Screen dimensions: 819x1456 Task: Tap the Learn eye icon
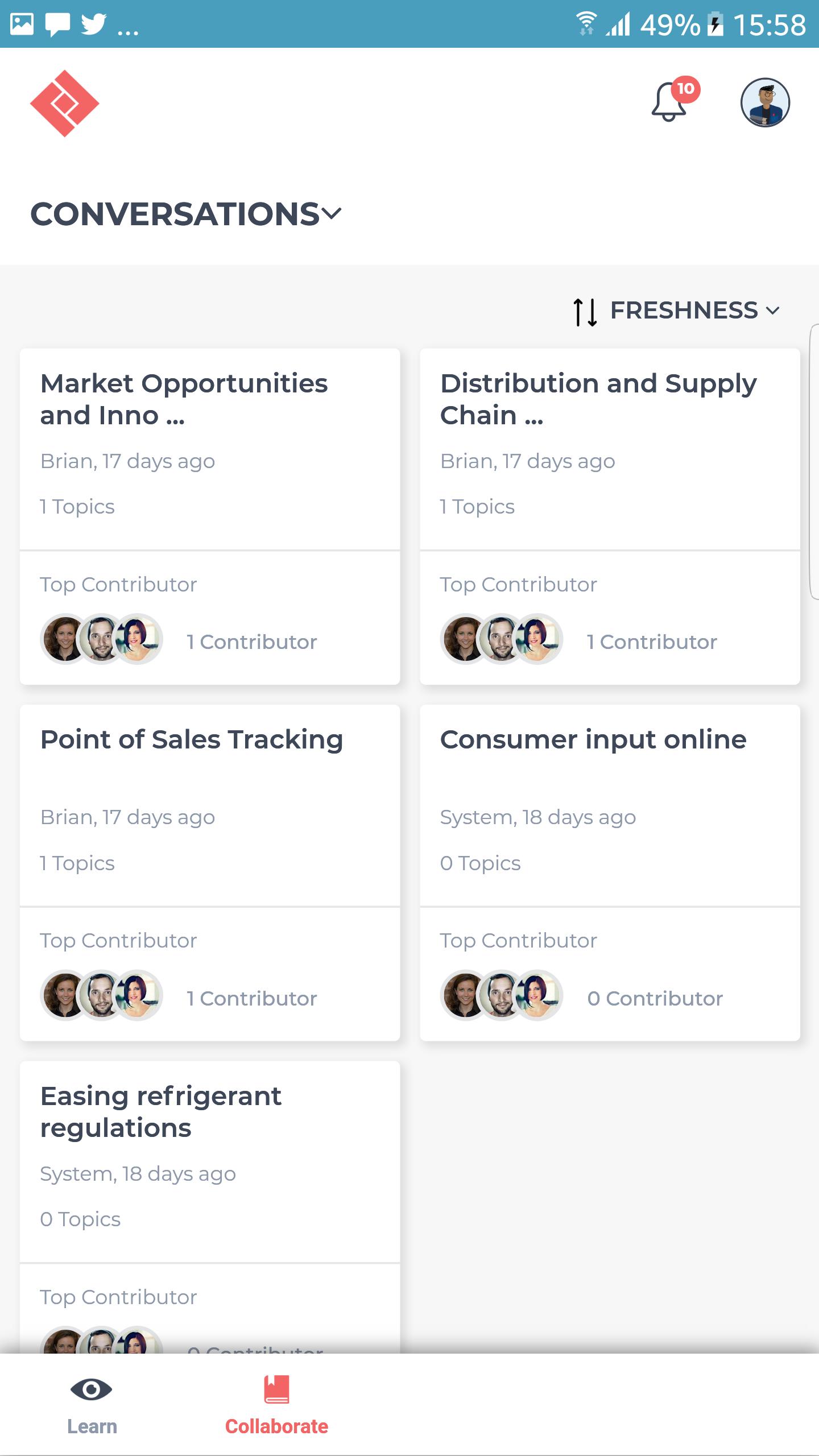[x=91, y=1389]
